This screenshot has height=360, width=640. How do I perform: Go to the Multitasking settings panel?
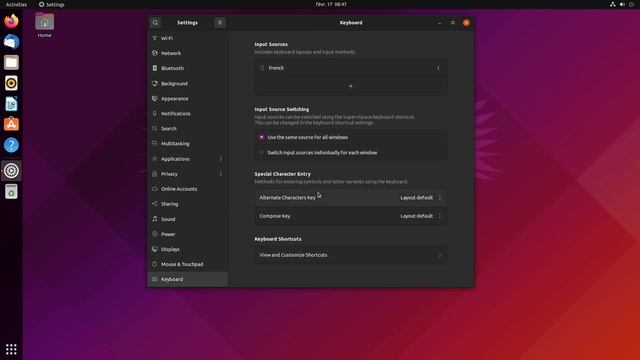click(x=188, y=143)
